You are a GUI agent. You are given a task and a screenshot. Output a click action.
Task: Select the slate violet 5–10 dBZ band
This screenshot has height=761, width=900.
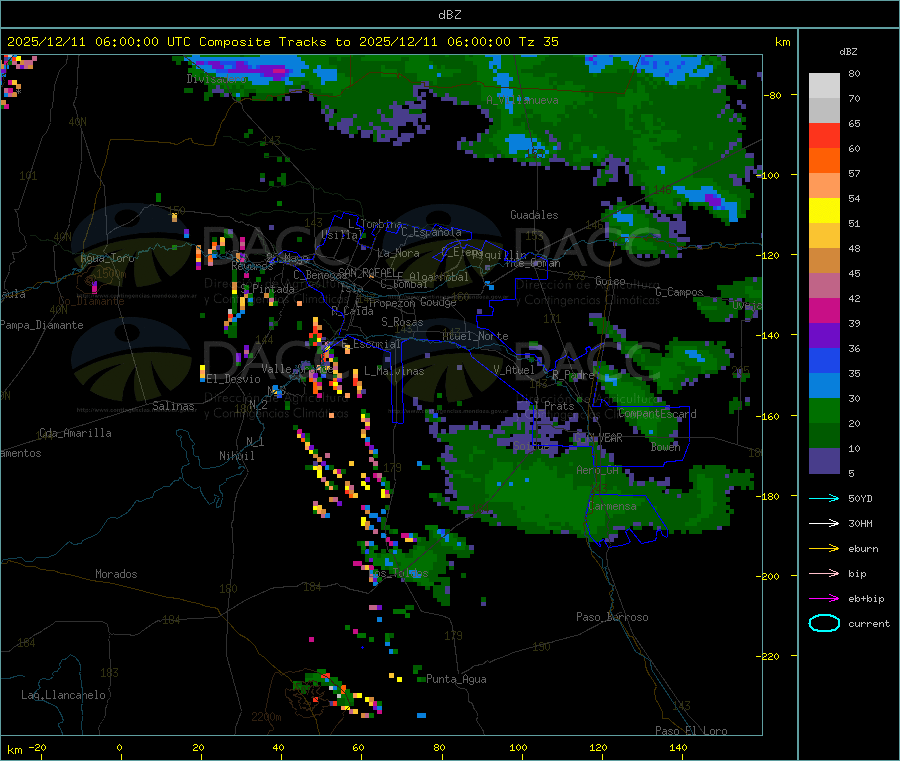[x=824, y=461]
